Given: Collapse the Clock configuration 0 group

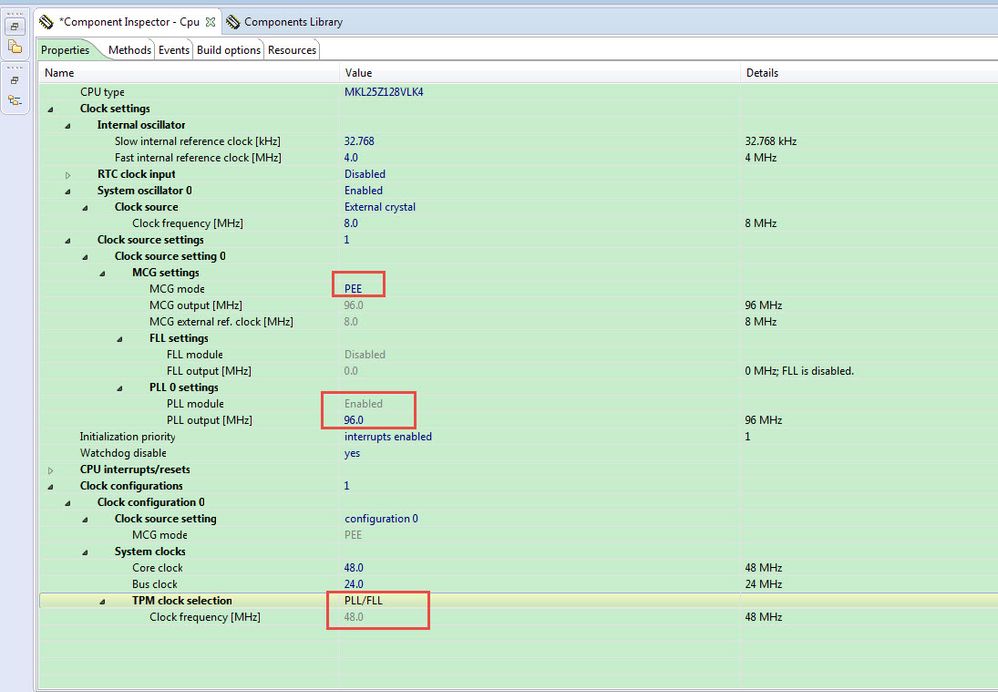Looking at the screenshot, I should 67,504.
